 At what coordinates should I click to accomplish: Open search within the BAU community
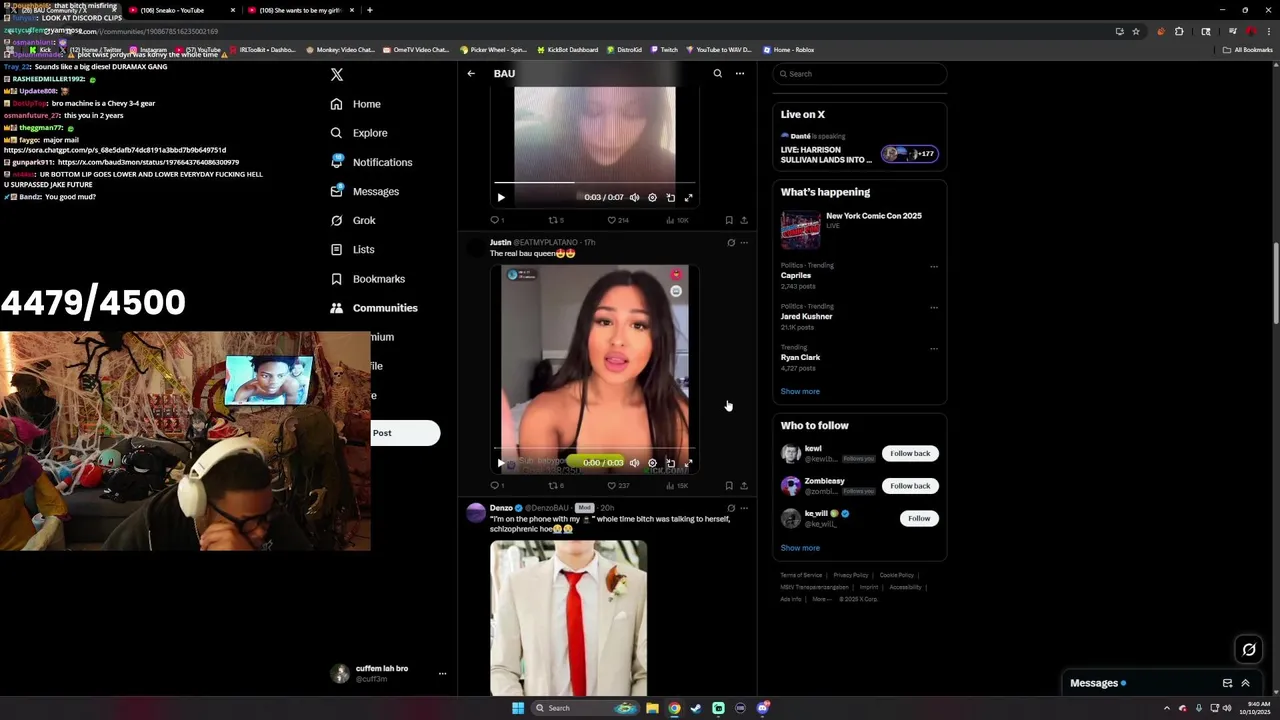[717, 73]
